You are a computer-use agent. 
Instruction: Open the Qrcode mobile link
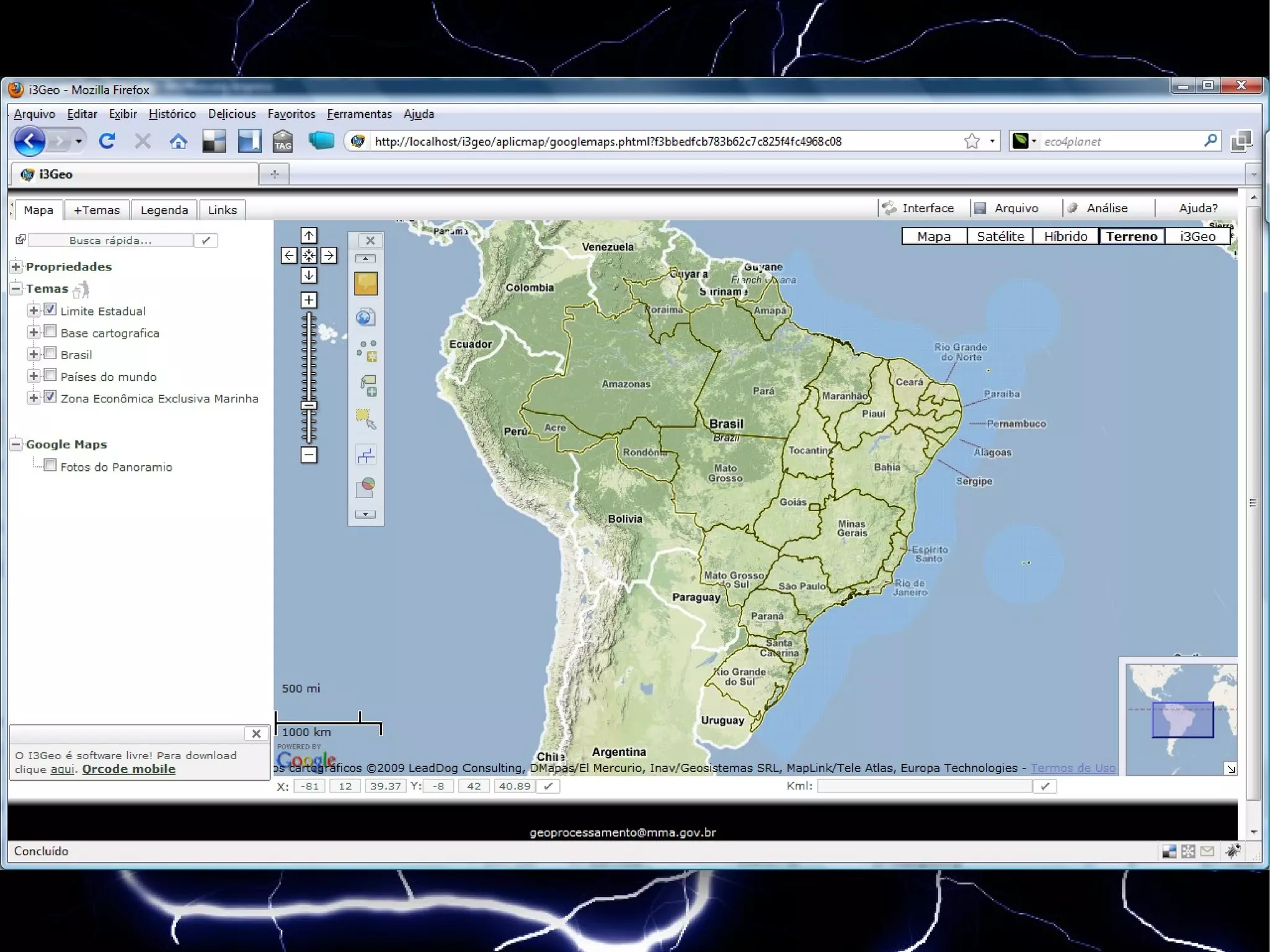click(128, 769)
